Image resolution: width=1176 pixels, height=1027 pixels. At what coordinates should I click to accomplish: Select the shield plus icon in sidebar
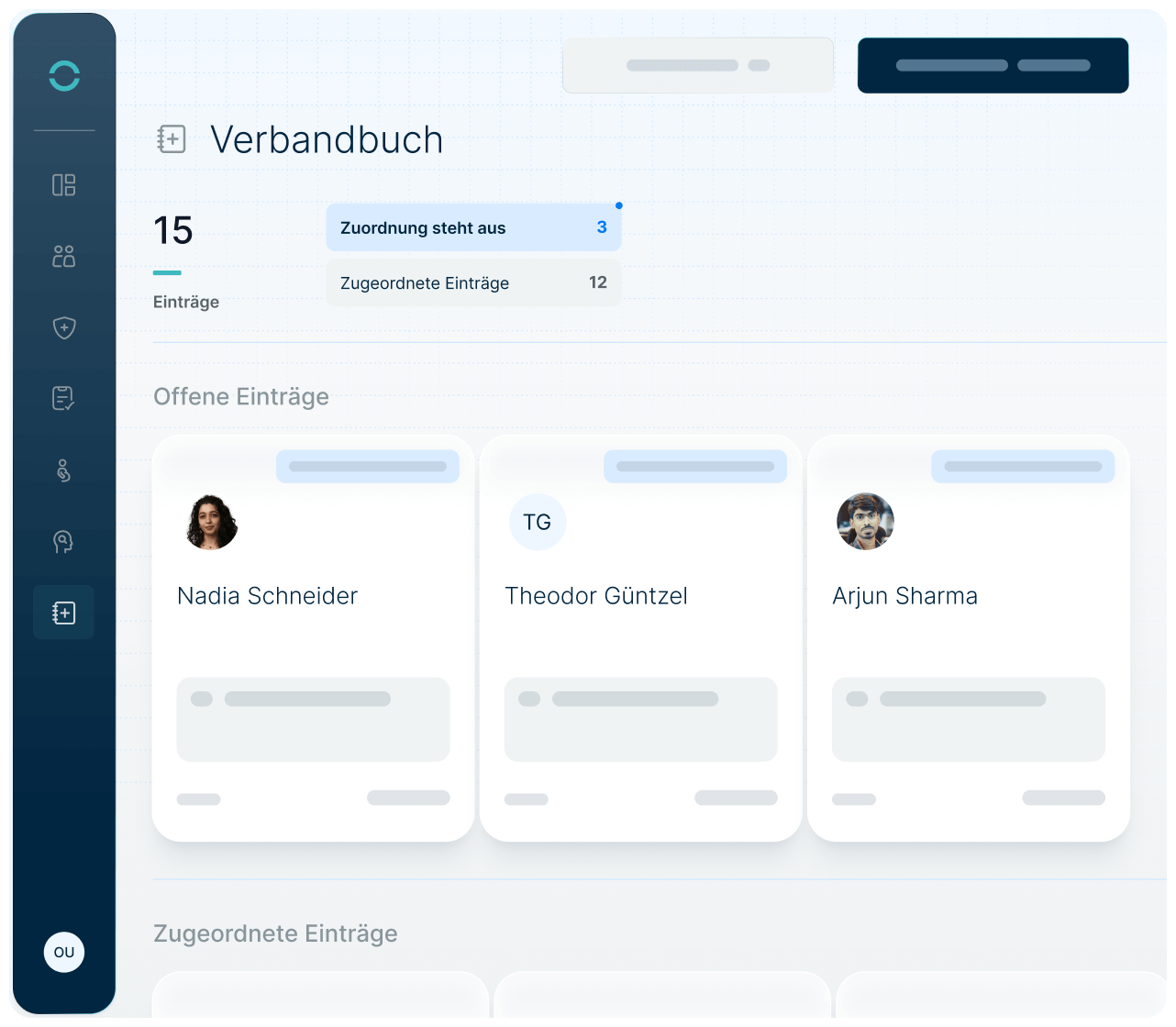(64, 327)
